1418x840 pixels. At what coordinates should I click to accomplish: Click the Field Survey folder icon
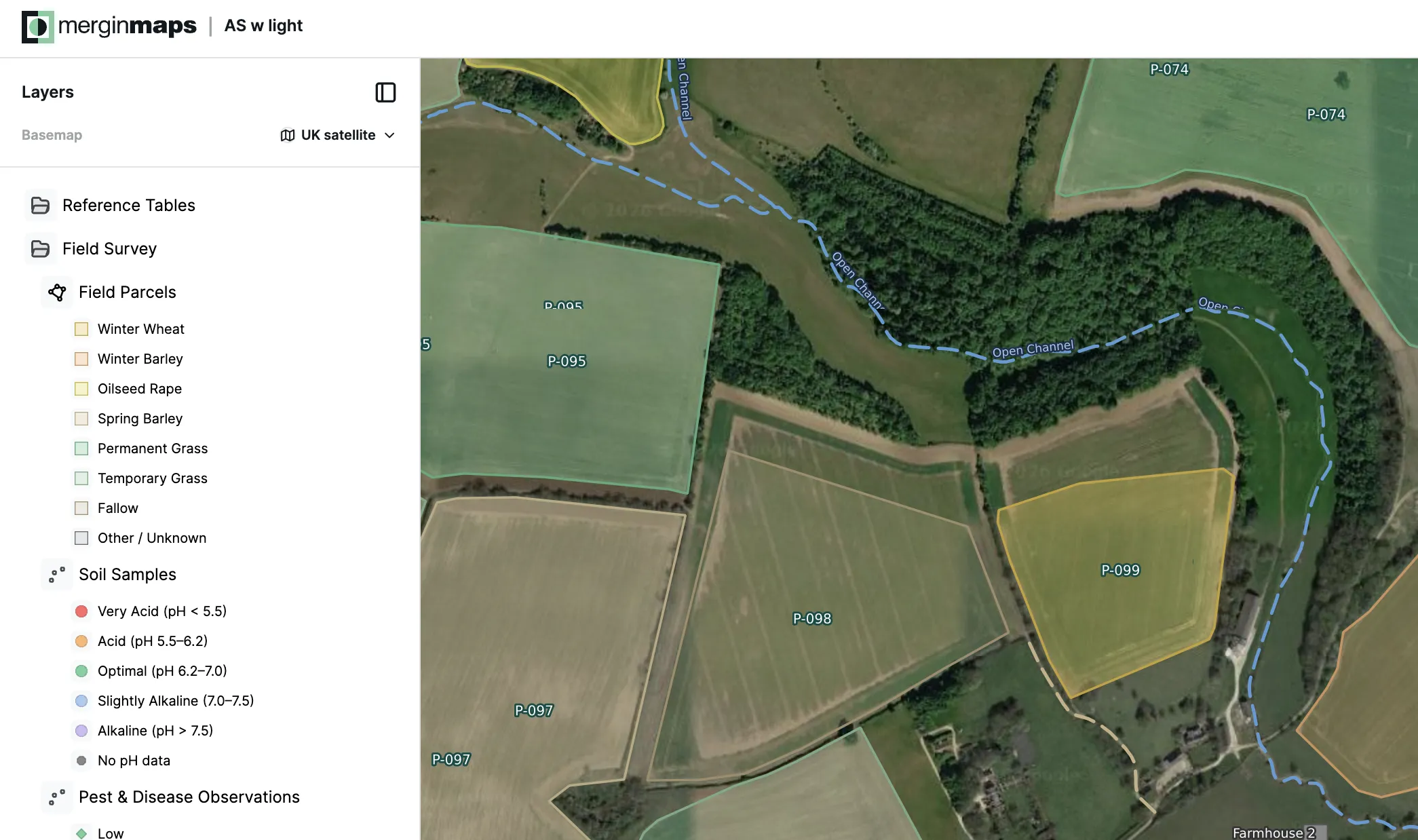coord(41,249)
